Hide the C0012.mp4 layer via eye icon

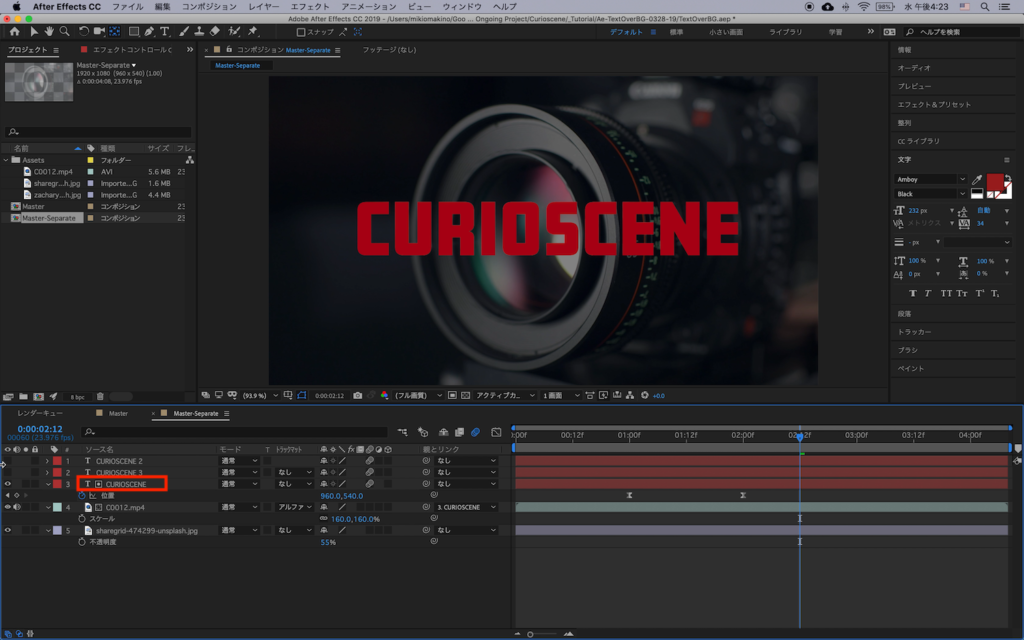pos(7,507)
